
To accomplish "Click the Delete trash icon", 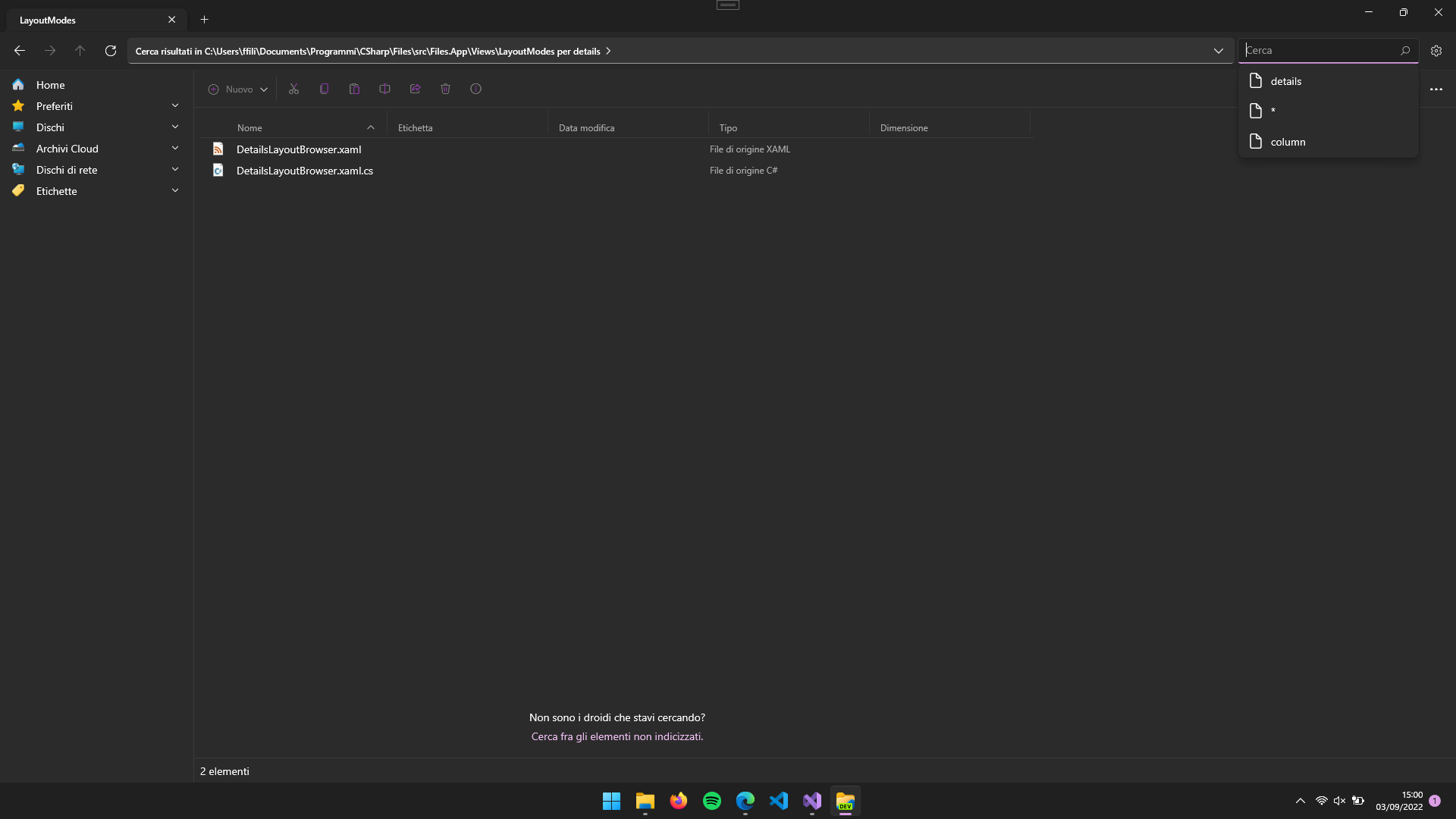I will coord(445,89).
